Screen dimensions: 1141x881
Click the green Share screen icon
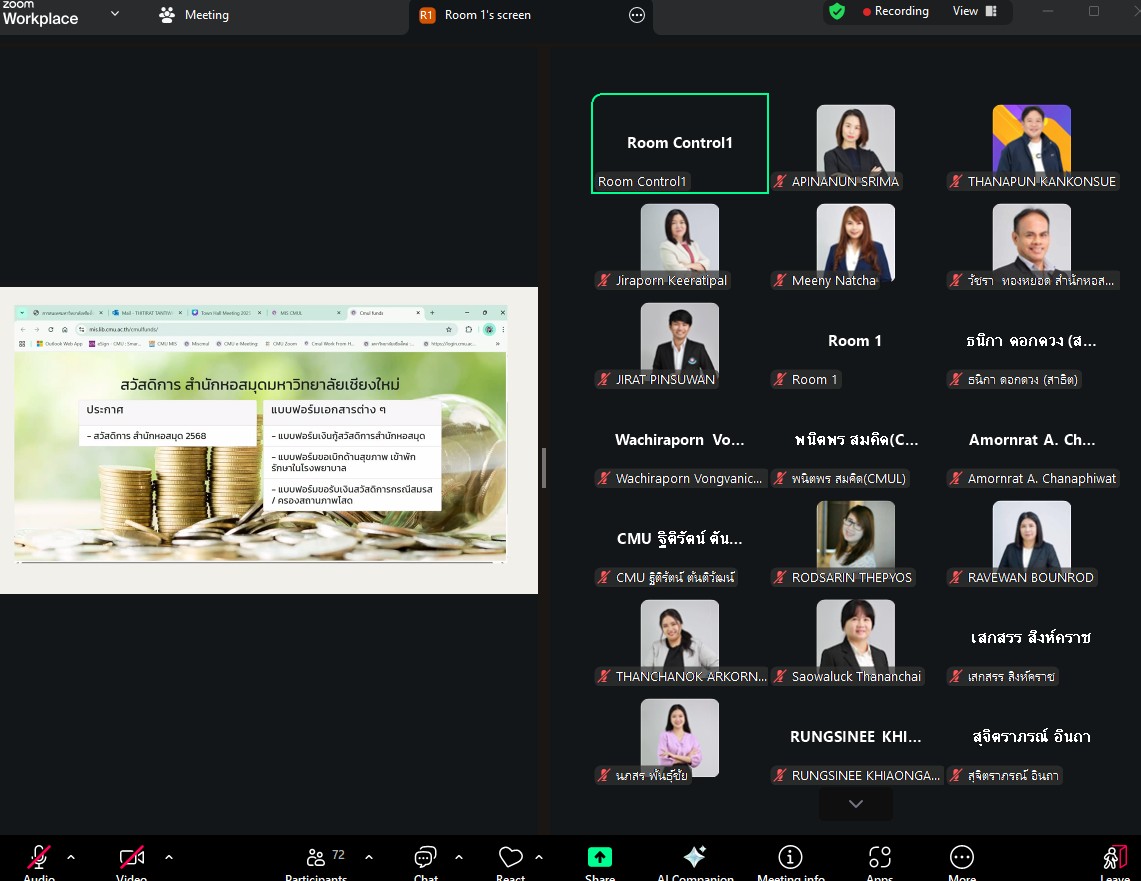coord(600,857)
